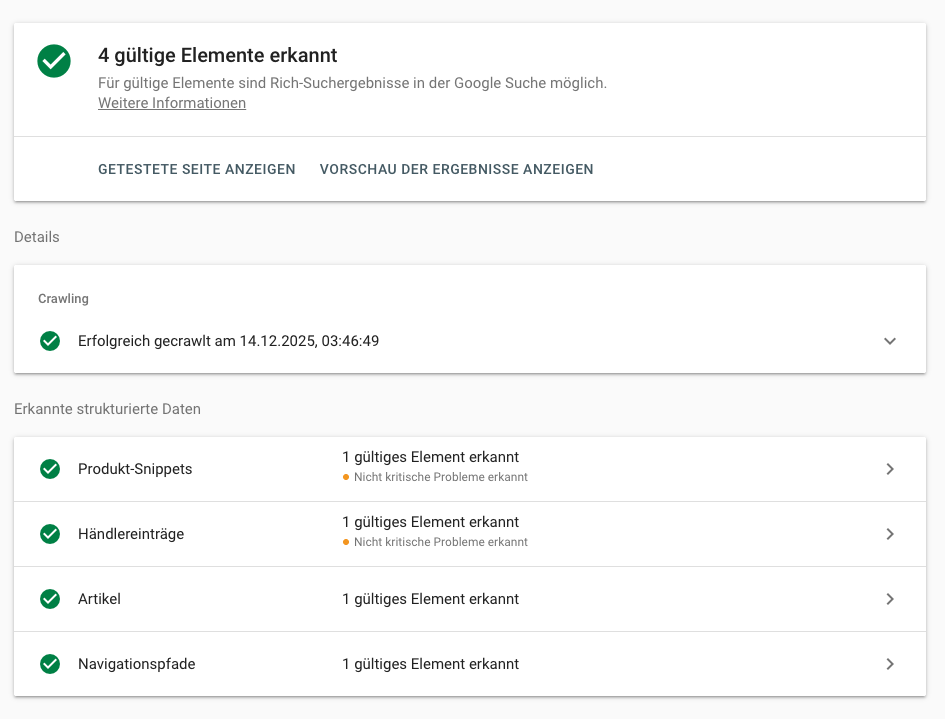945x719 pixels.
Task: Click the orange warning dot under Produkt-Snippets result
Action: tap(346, 478)
